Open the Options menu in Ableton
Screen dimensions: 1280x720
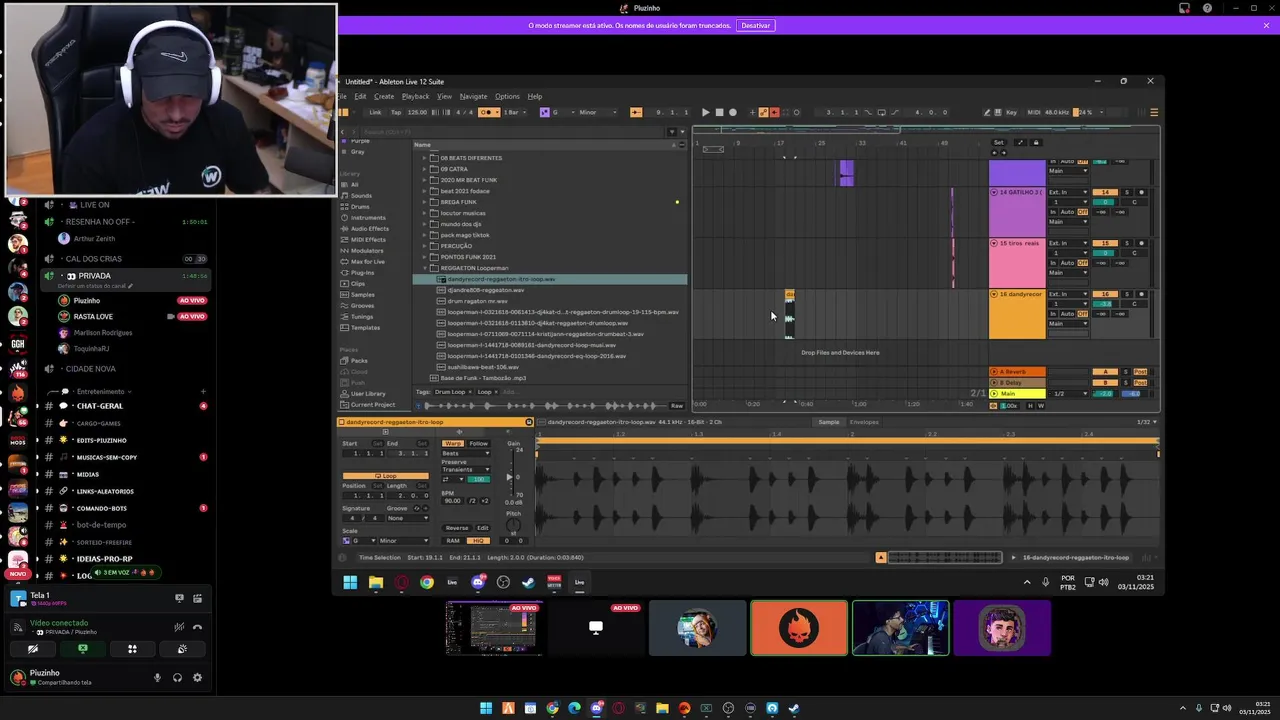pyautogui.click(x=507, y=97)
